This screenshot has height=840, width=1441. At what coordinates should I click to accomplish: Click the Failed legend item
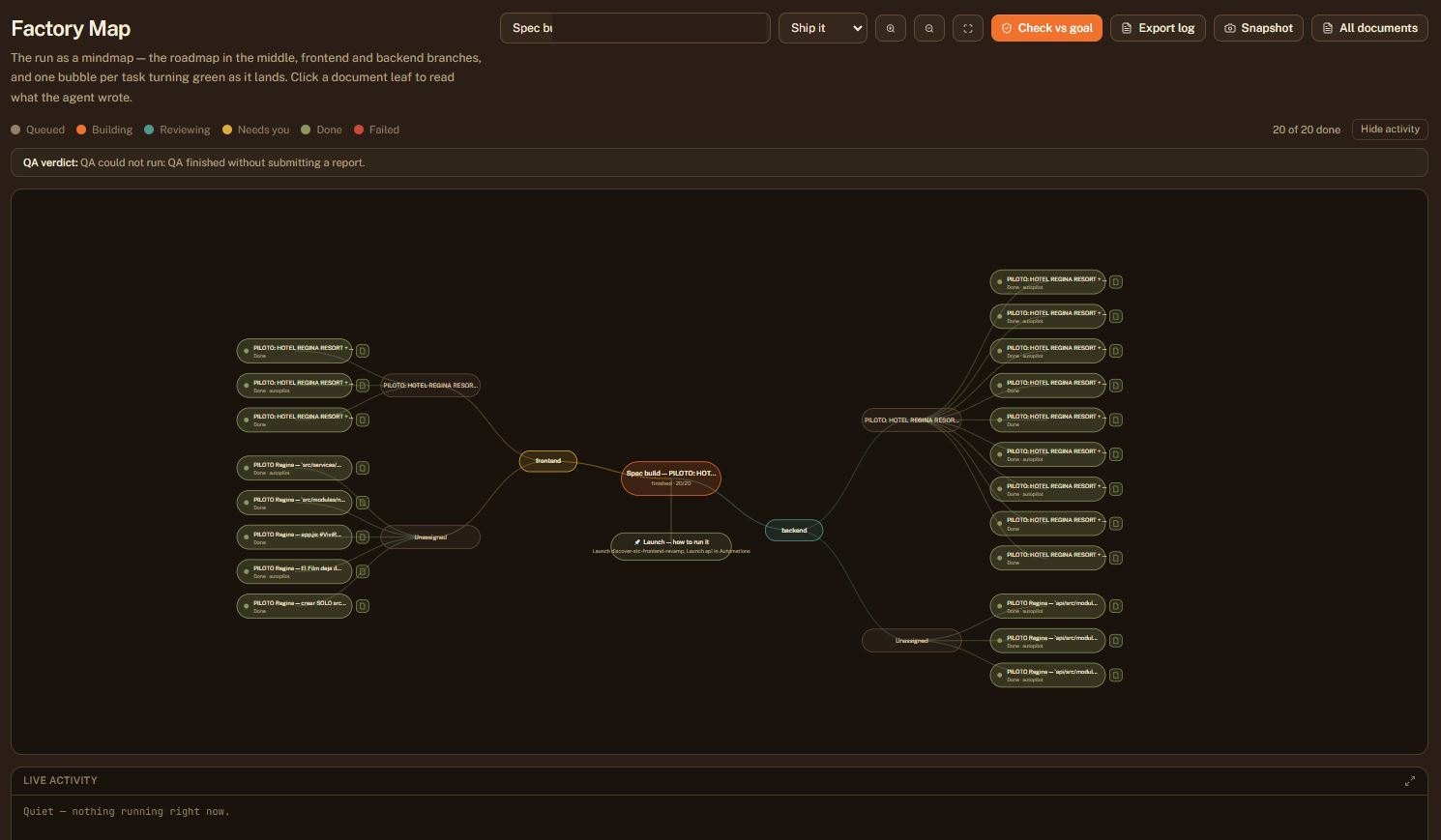coord(376,130)
